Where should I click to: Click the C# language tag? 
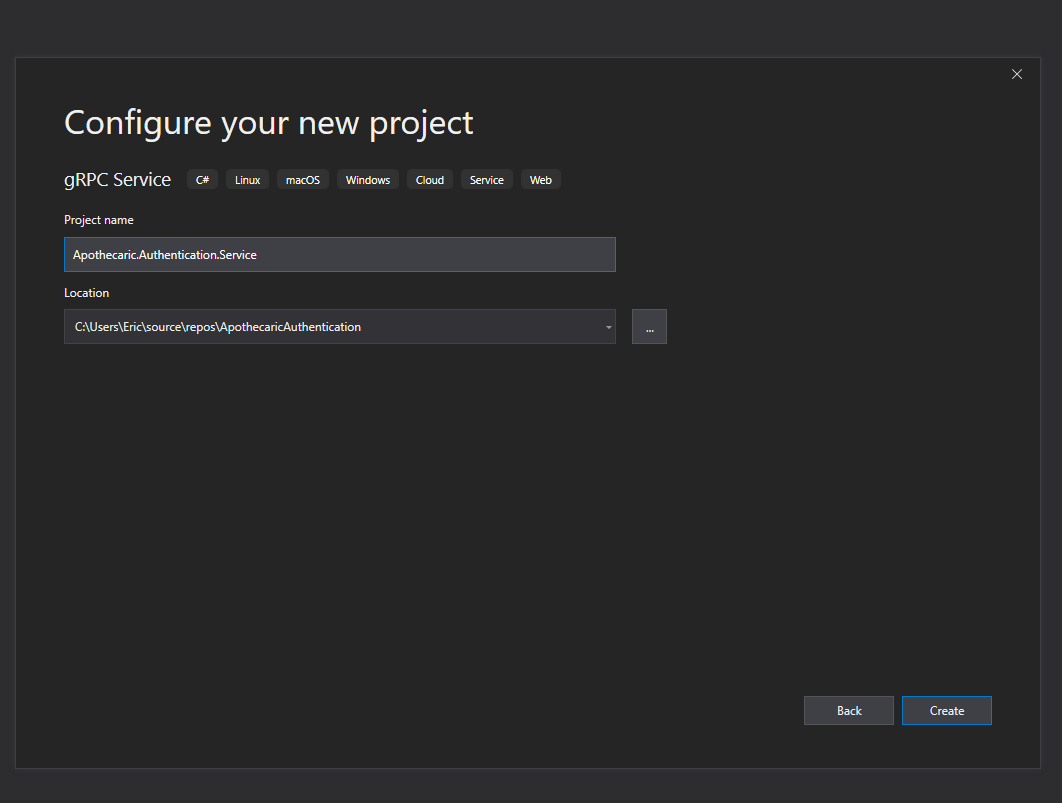[202, 180]
